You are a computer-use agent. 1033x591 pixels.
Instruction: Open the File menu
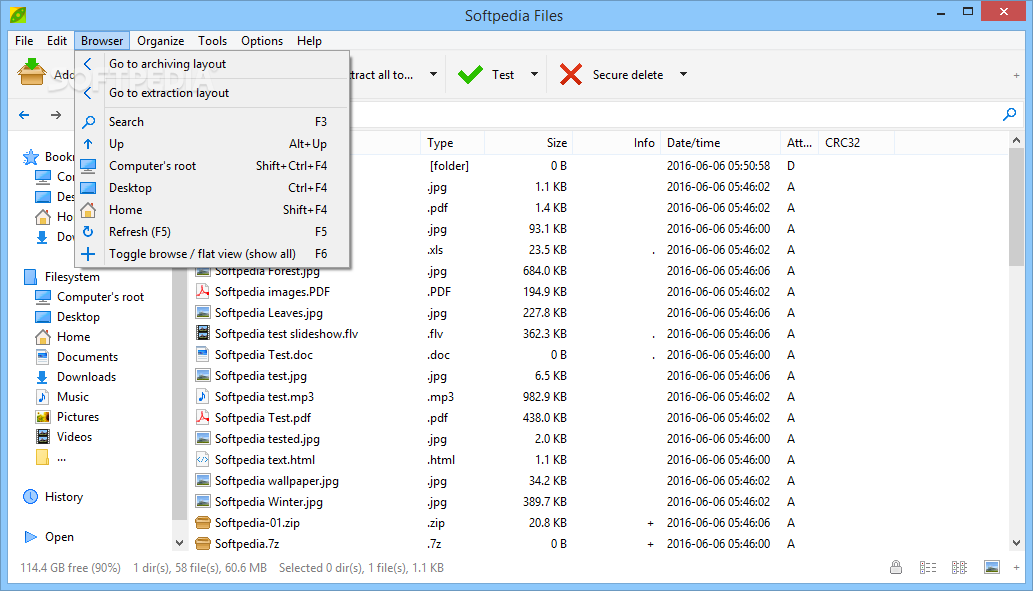tap(24, 41)
